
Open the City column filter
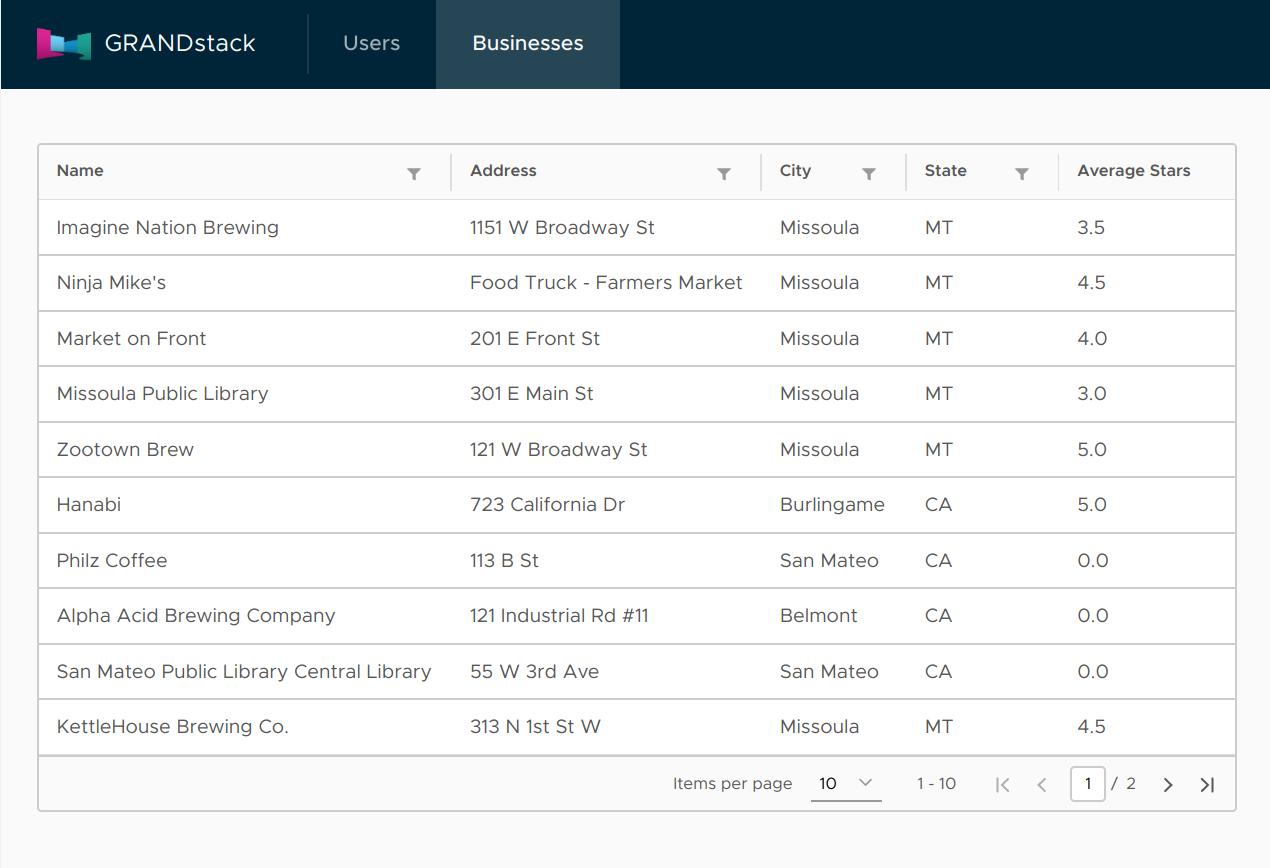click(869, 174)
